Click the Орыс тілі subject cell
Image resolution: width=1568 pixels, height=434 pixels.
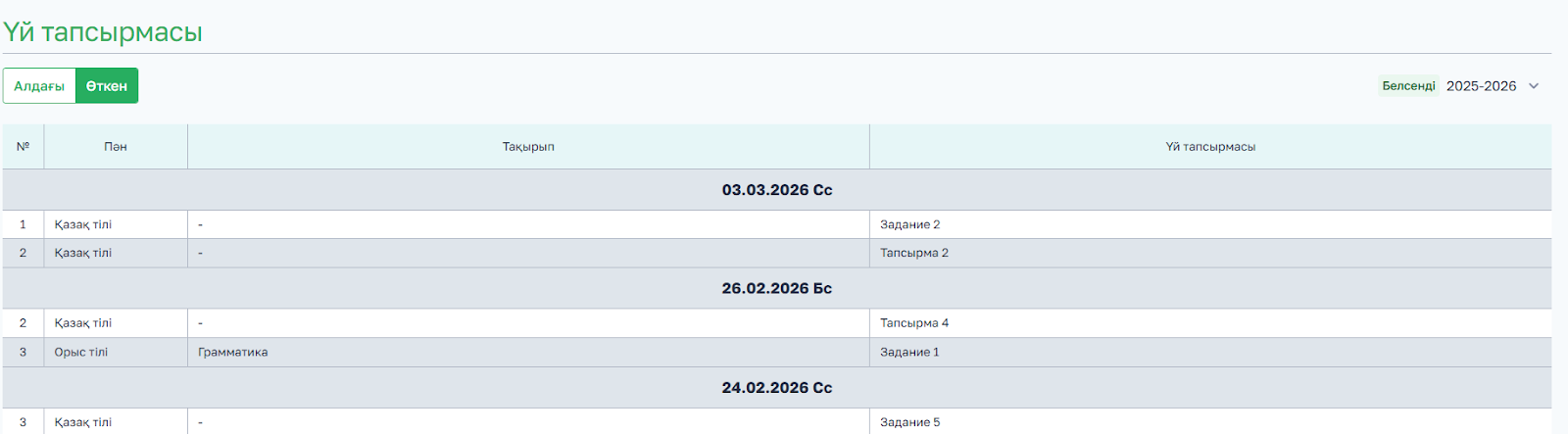click(81, 353)
